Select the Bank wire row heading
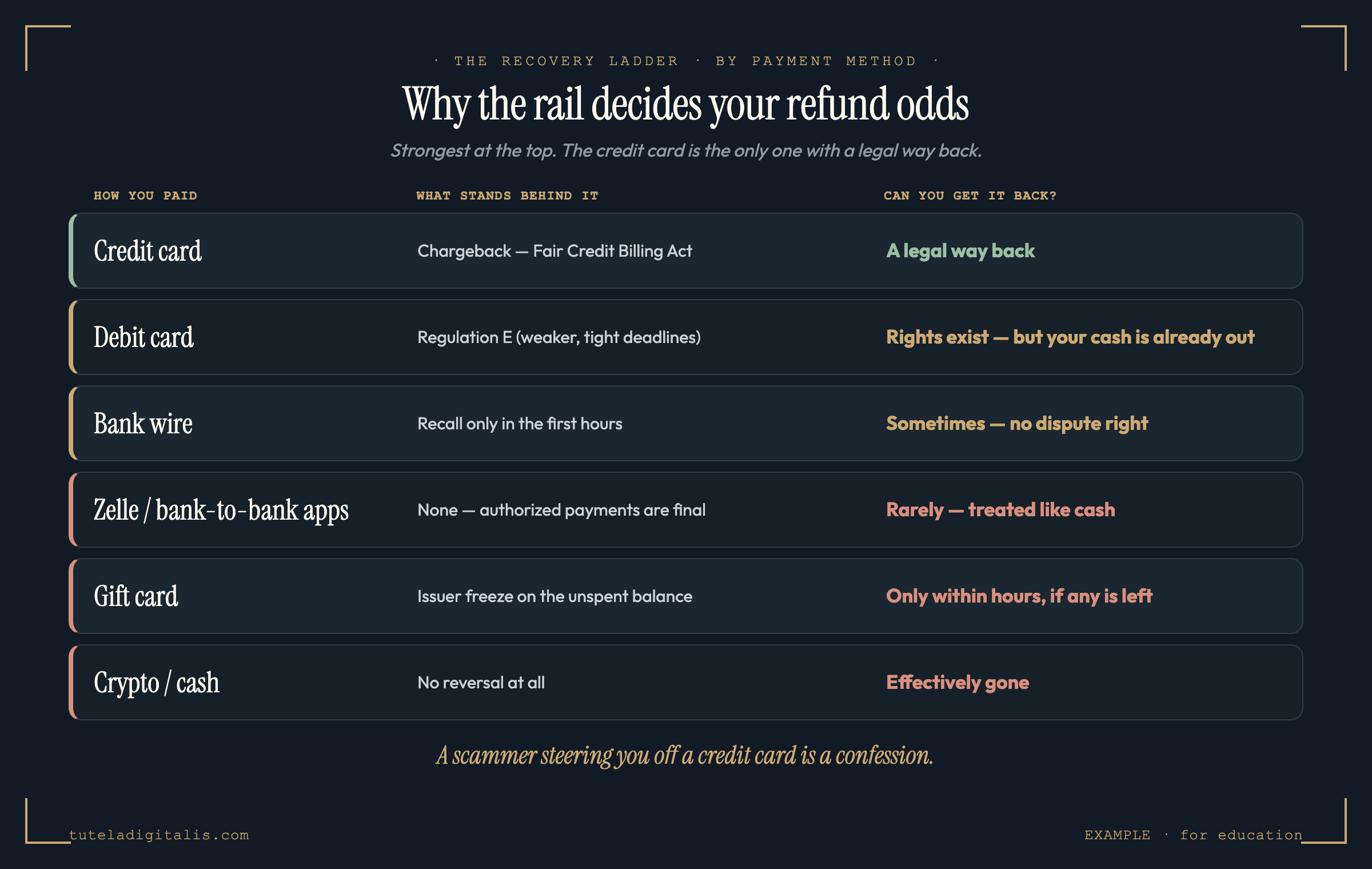The height and width of the screenshot is (869, 1372). 143,424
